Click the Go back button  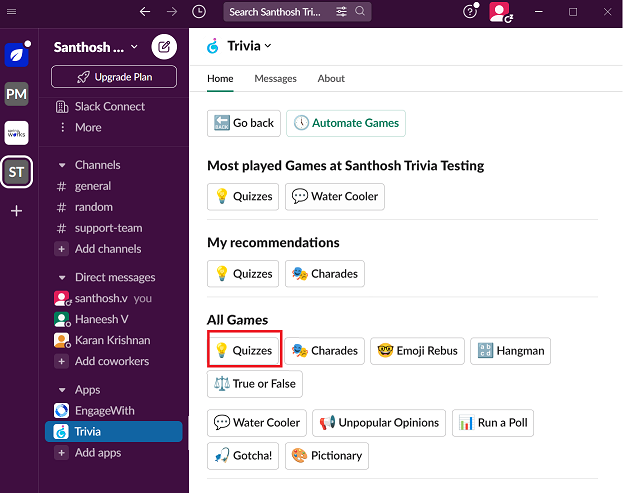[x=244, y=123]
